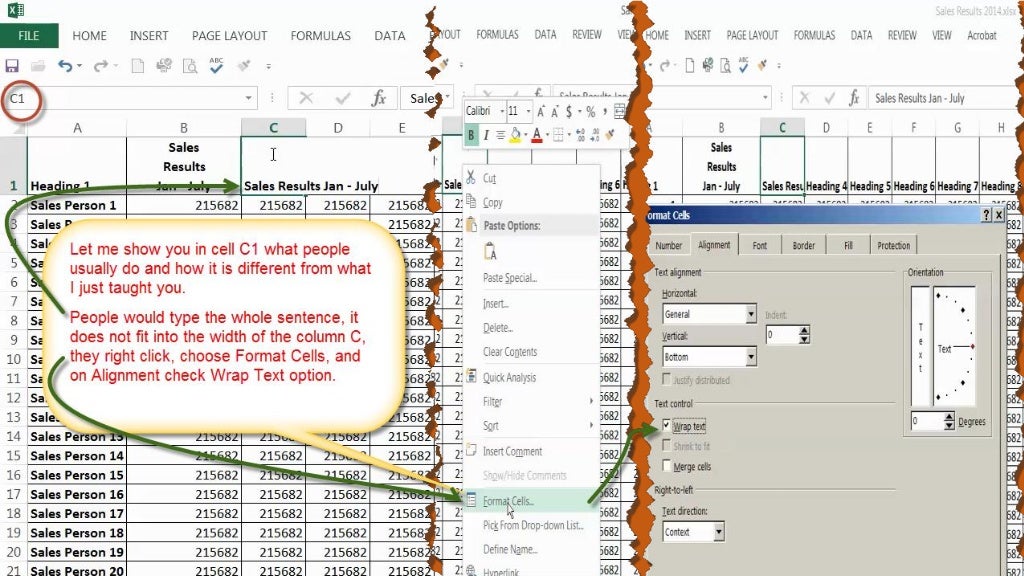Viewport: 1024px width, 576px height.
Task: Apply red Font Color from mini toolbar
Action: tap(537, 135)
